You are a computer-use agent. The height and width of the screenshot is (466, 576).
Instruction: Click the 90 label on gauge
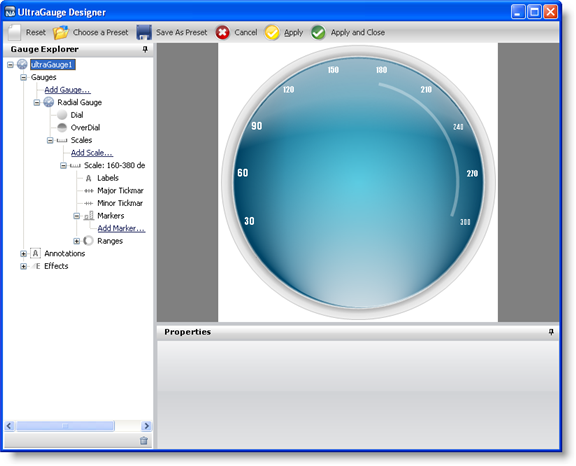256,126
